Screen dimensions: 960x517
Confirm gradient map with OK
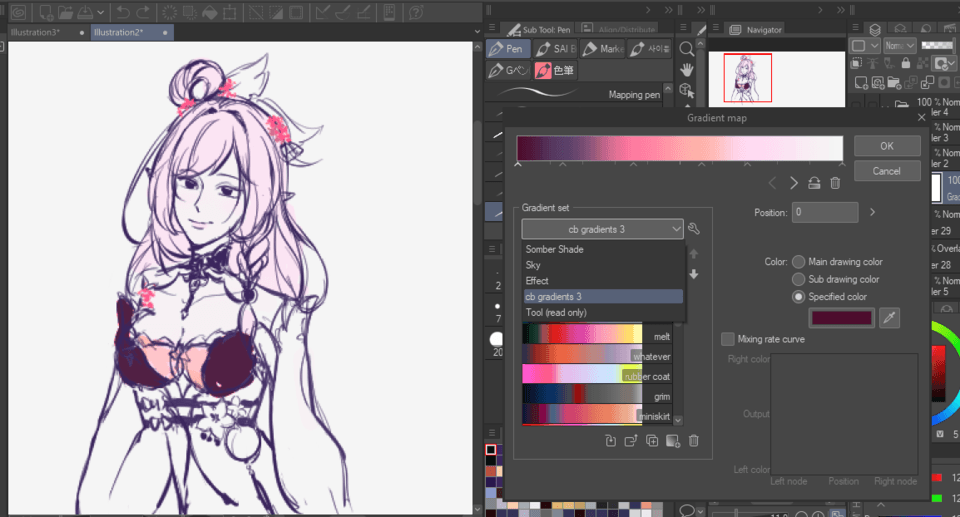point(887,146)
